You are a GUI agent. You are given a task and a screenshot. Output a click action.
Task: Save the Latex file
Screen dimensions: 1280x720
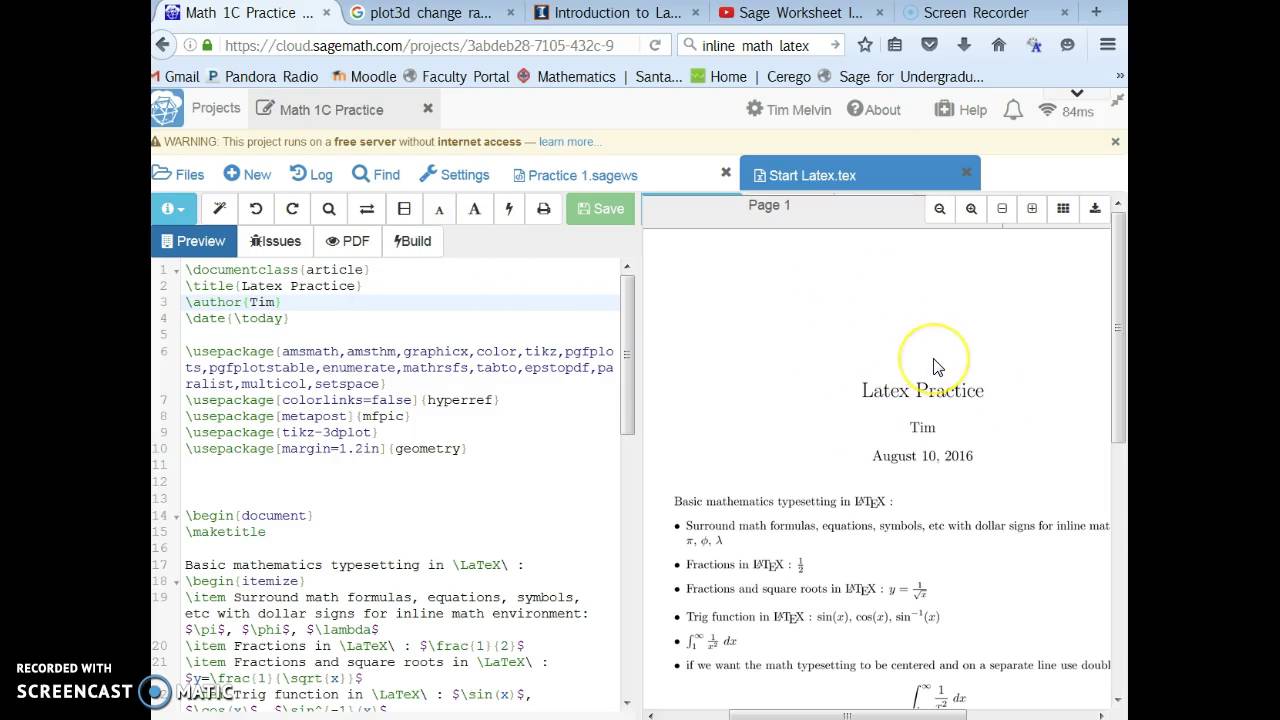[x=601, y=208]
